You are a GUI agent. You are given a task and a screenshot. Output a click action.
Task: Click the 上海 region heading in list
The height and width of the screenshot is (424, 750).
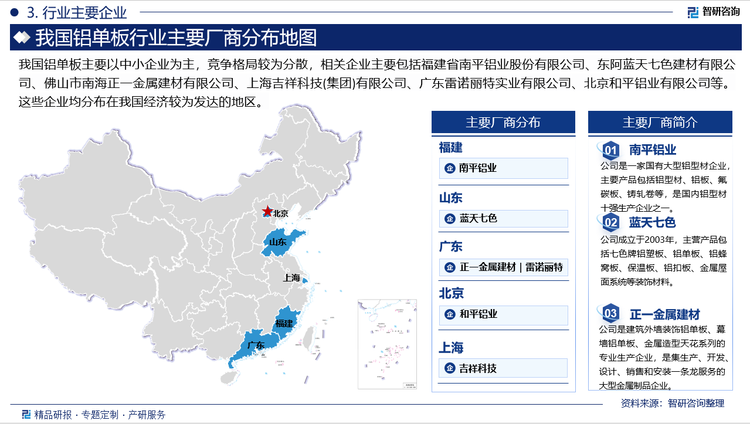tap(451, 347)
